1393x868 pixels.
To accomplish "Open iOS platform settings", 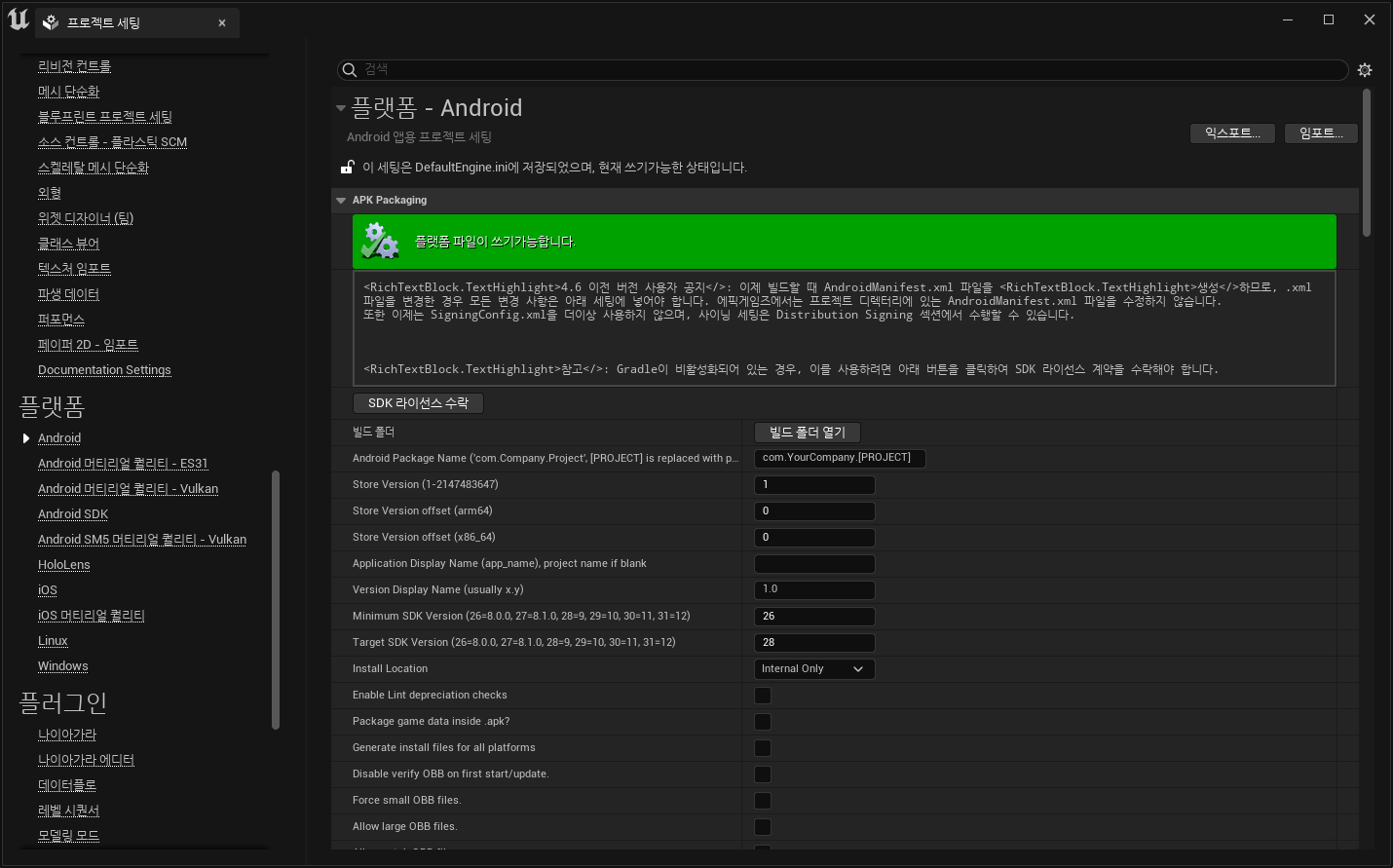I will (48, 590).
